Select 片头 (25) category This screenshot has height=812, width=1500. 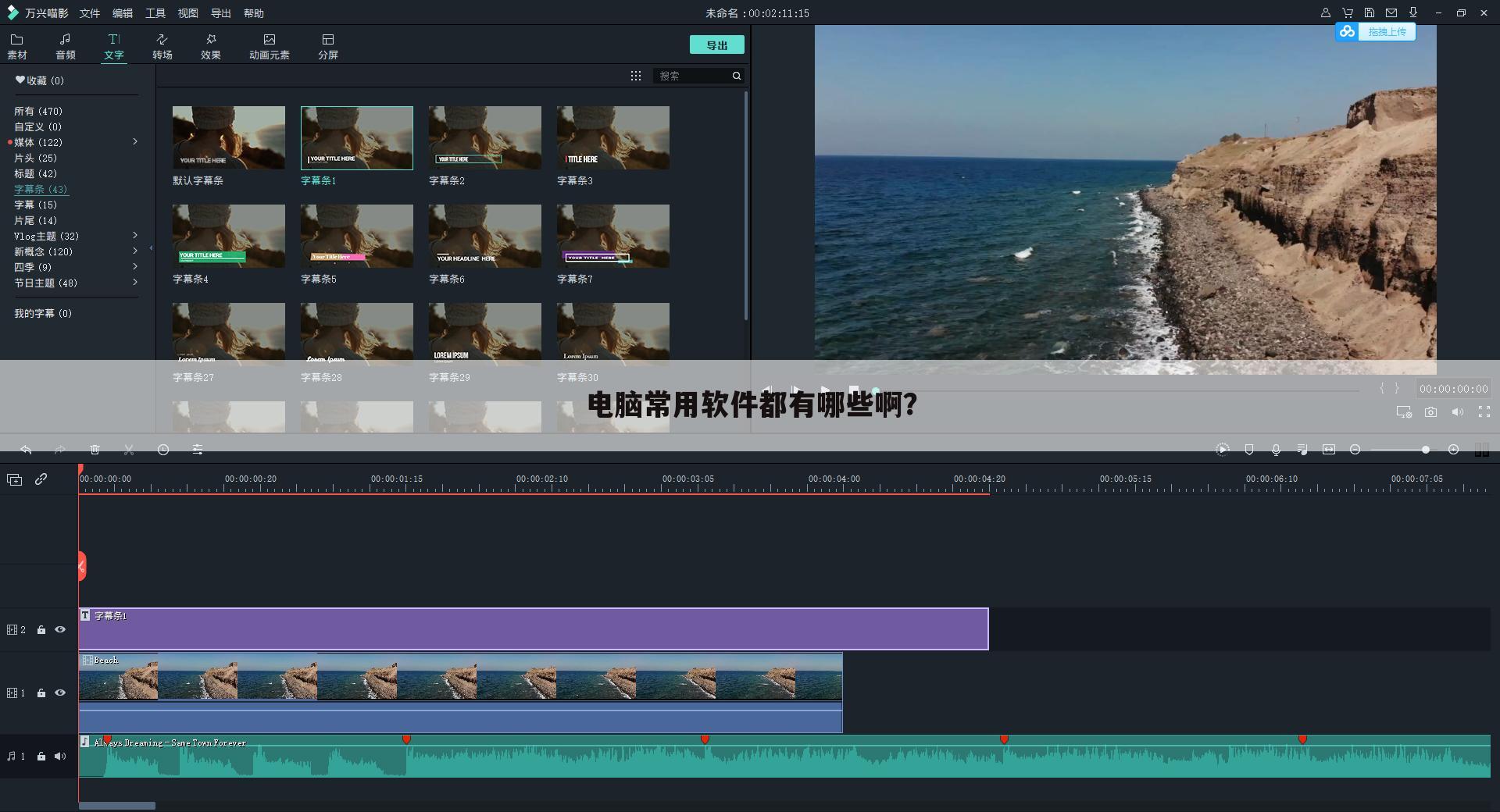(36, 158)
